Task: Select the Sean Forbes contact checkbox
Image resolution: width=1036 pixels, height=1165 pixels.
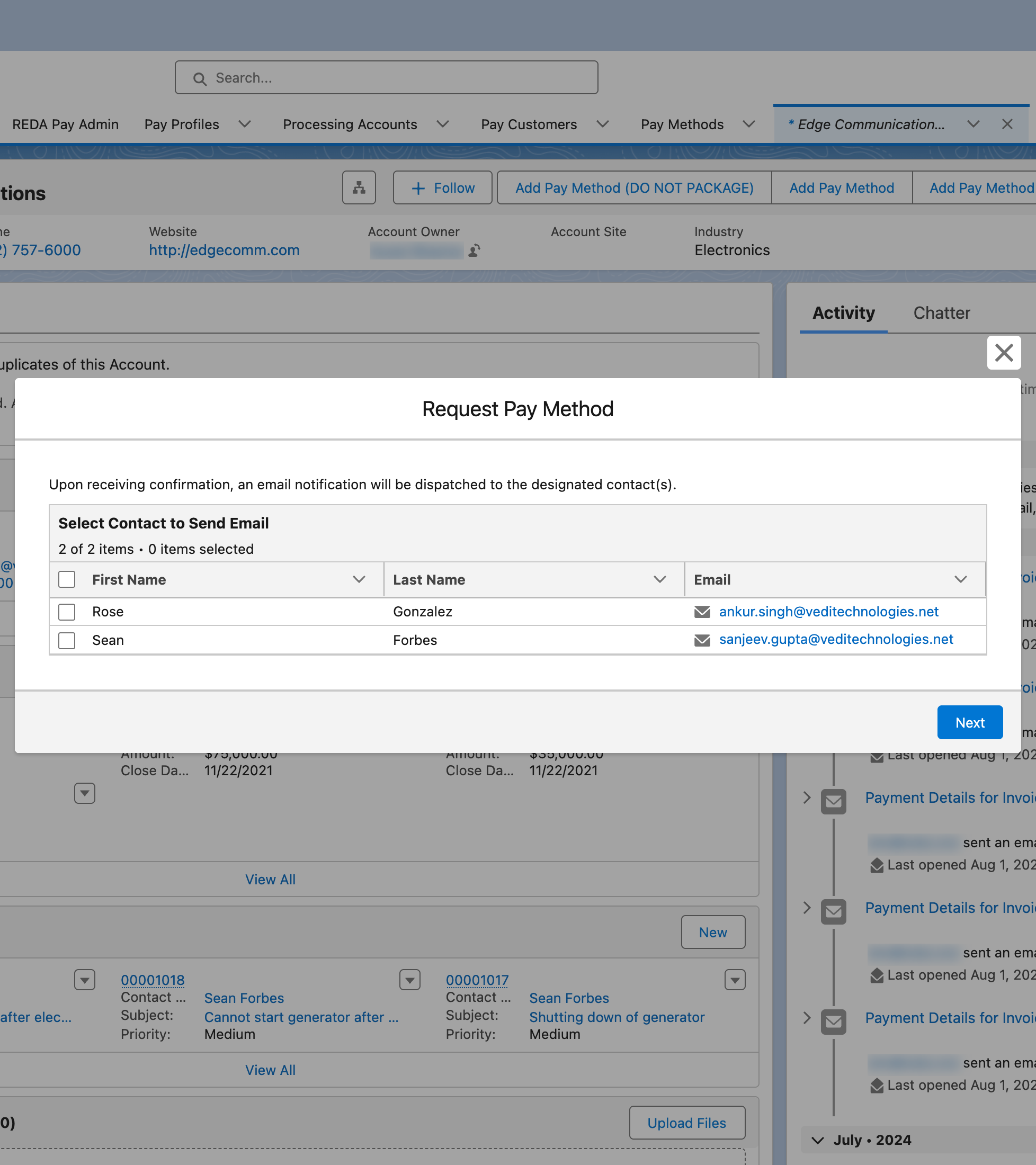Action: click(x=67, y=640)
